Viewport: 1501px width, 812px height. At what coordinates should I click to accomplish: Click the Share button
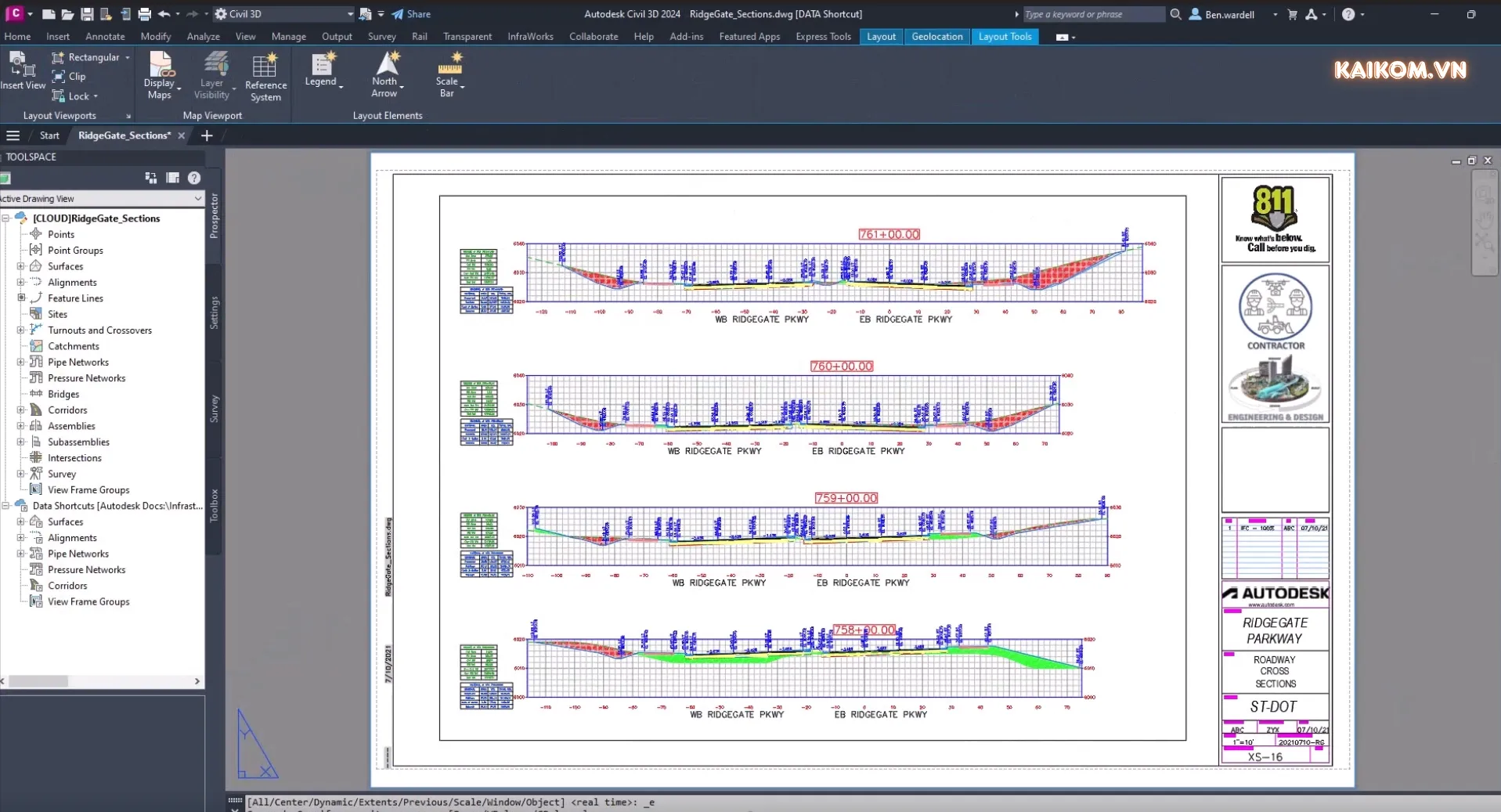[413, 13]
